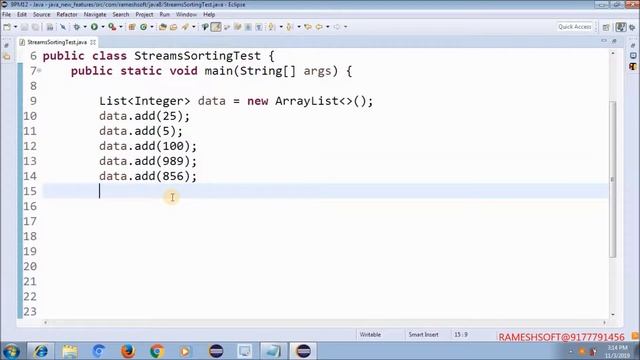Click the editor scroll down arrow

(613, 315)
